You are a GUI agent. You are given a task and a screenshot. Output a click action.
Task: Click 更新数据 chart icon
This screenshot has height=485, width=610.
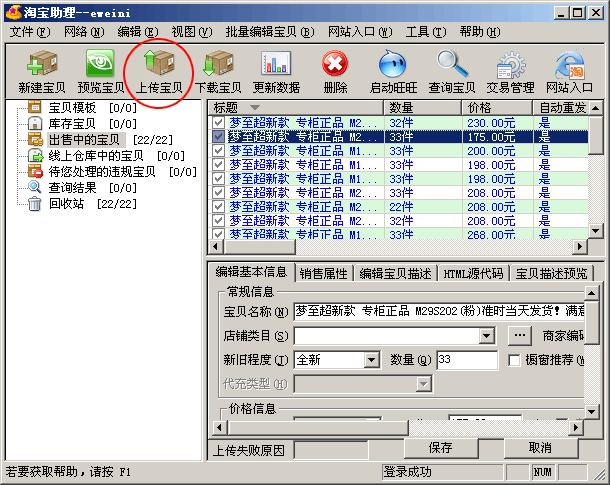[276, 63]
